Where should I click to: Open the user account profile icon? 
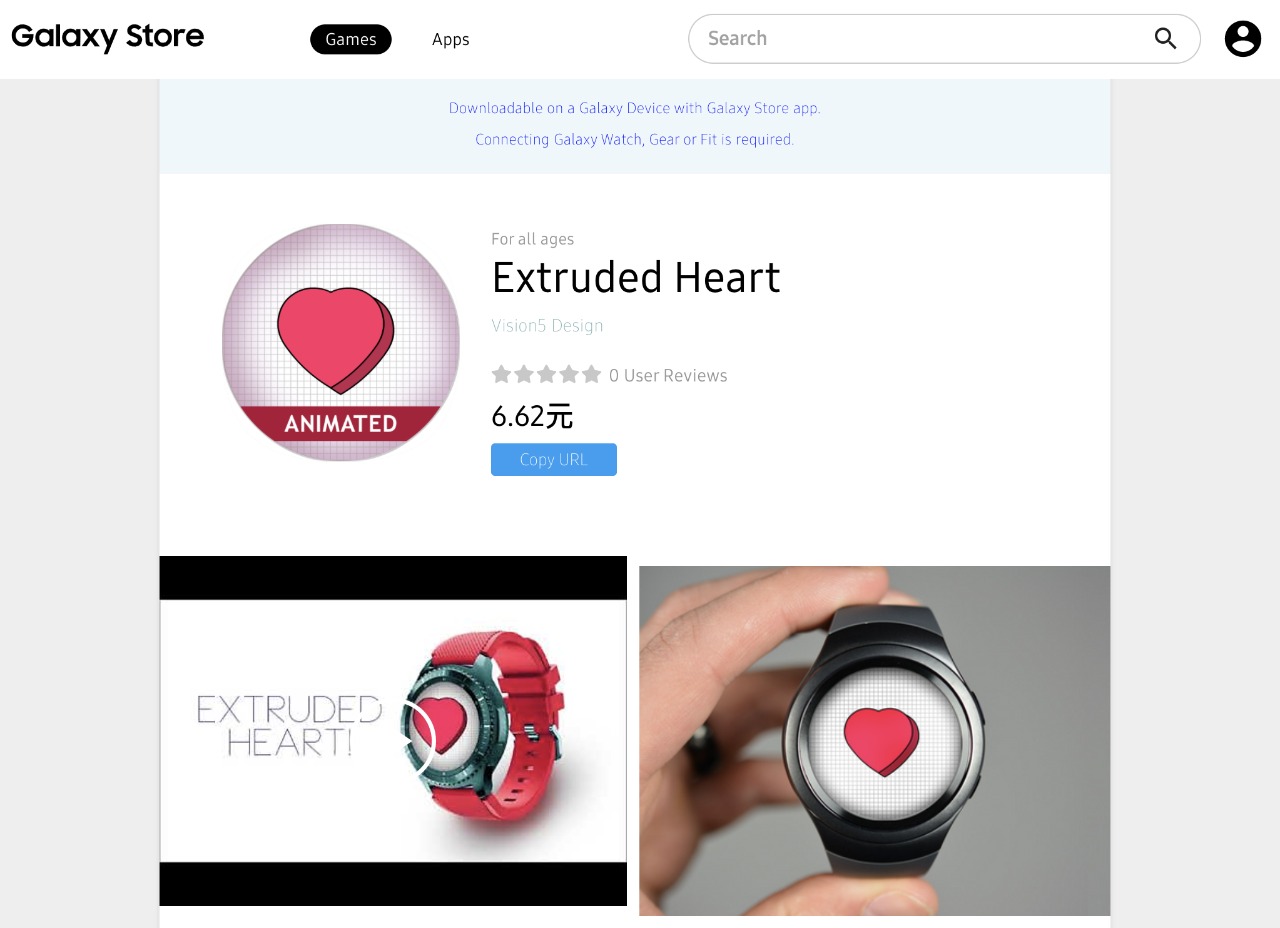[x=1243, y=39]
